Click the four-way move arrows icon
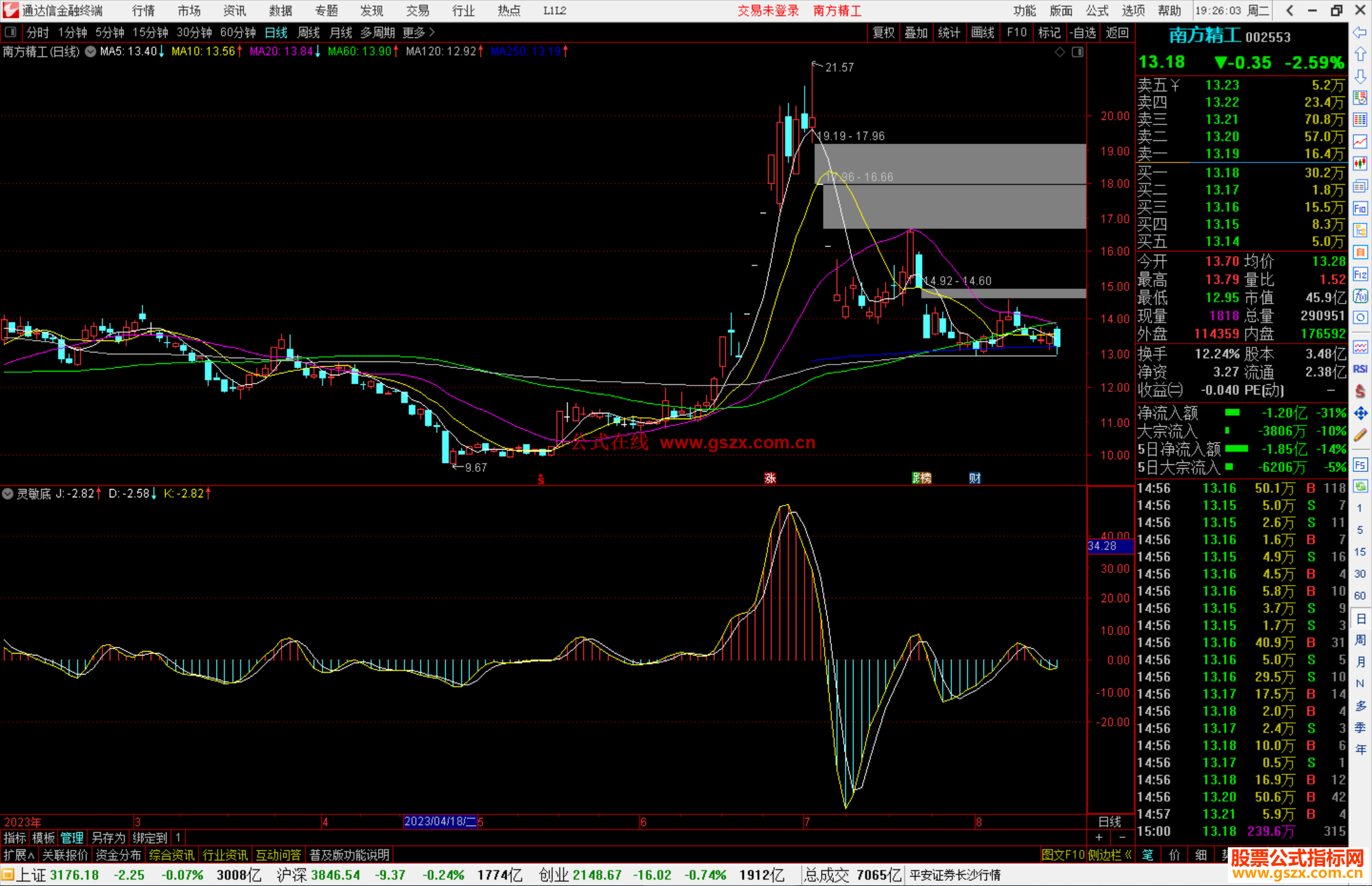The image size is (1372, 886). [x=1360, y=413]
